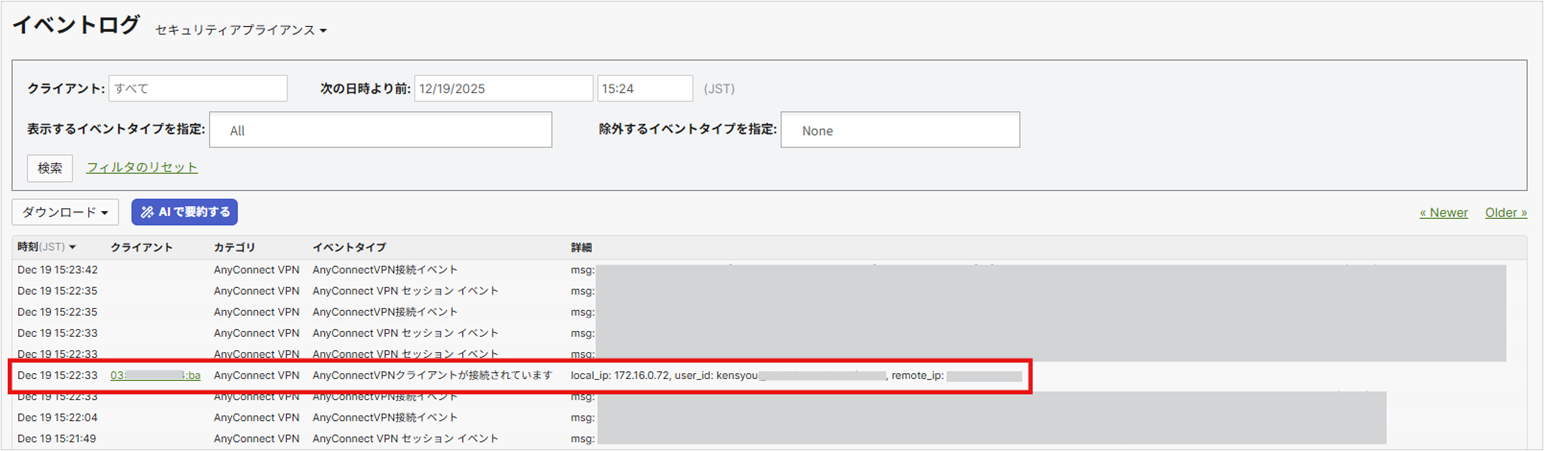Click the (JST) timezone label beside time field

tap(719, 88)
